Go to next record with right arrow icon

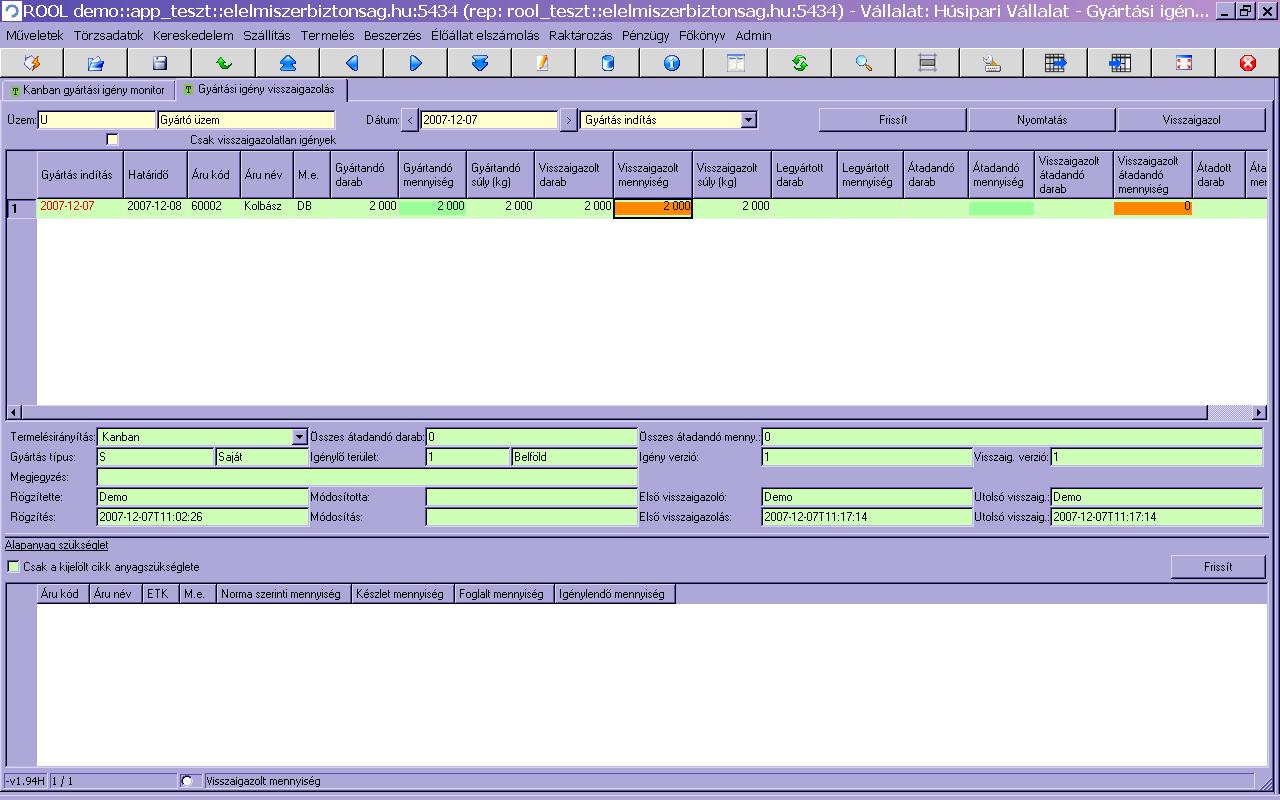416,63
